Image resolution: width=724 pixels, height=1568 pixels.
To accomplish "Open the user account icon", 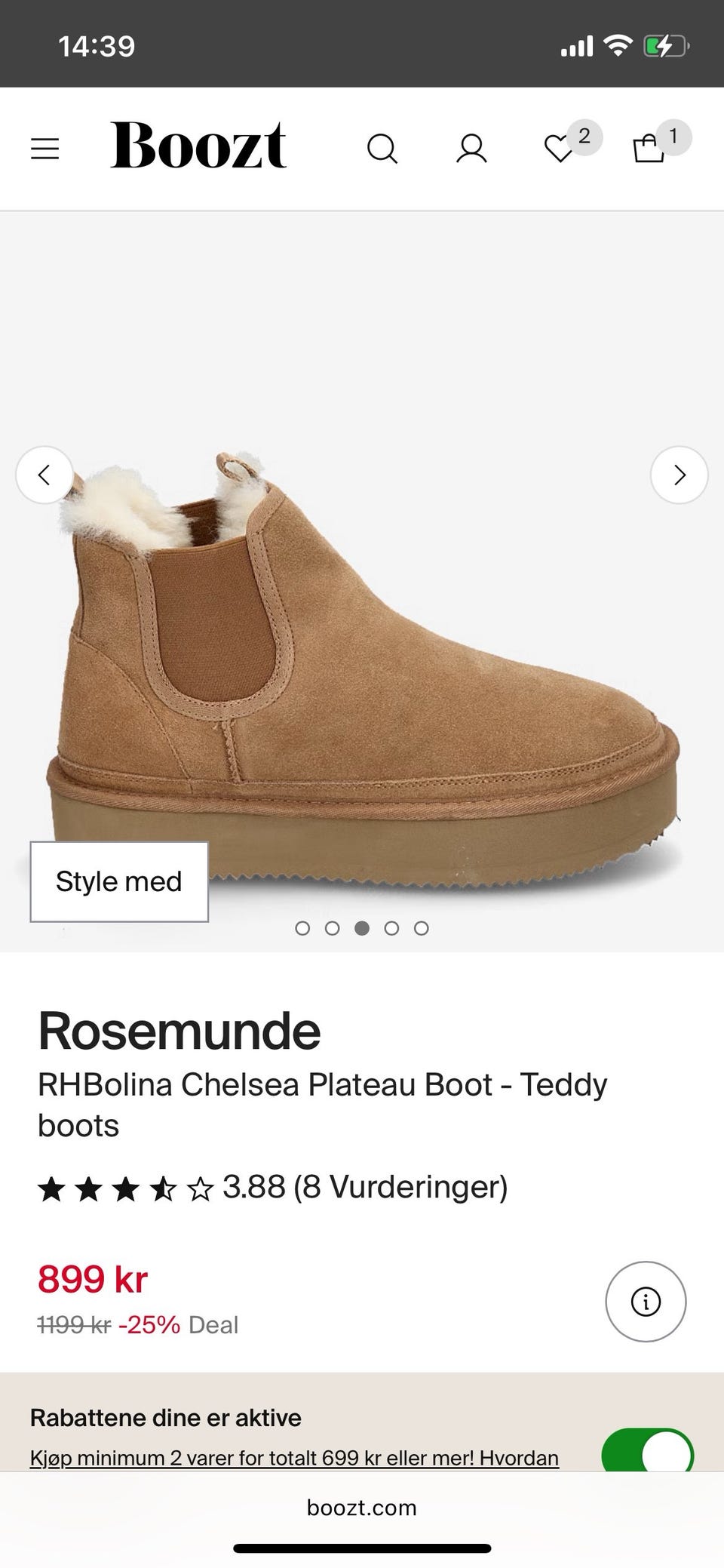I will (x=471, y=149).
